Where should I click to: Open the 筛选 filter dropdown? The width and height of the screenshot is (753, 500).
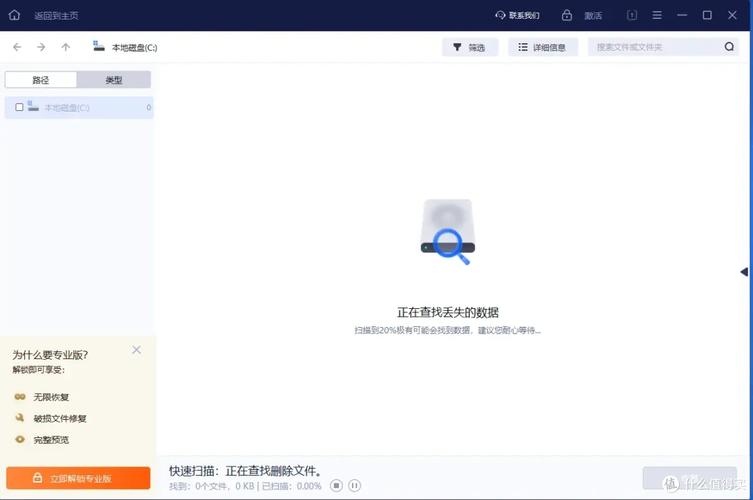point(470,47)
